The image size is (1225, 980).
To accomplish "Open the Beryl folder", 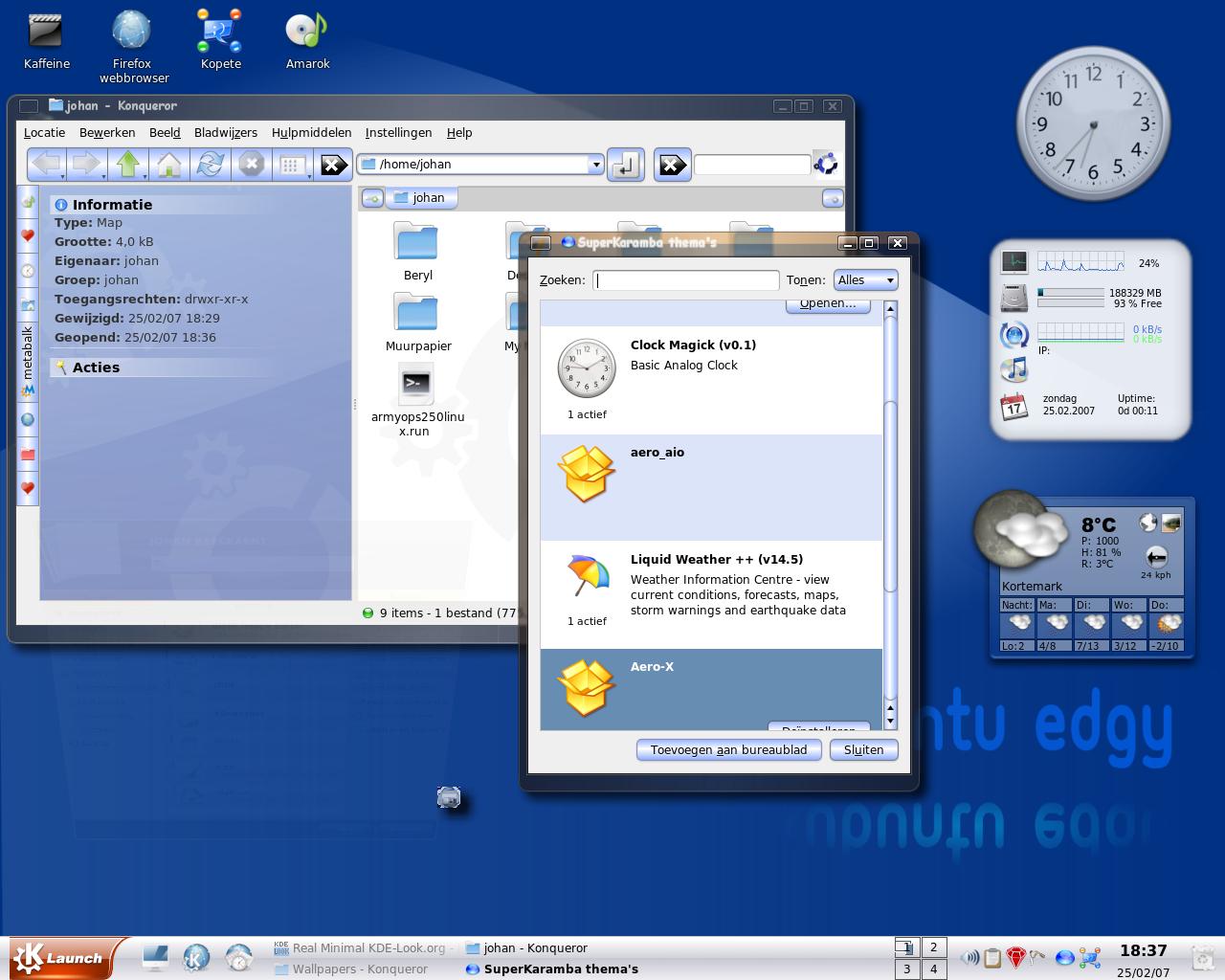I will pyautogui.click(x=417, y=253).
